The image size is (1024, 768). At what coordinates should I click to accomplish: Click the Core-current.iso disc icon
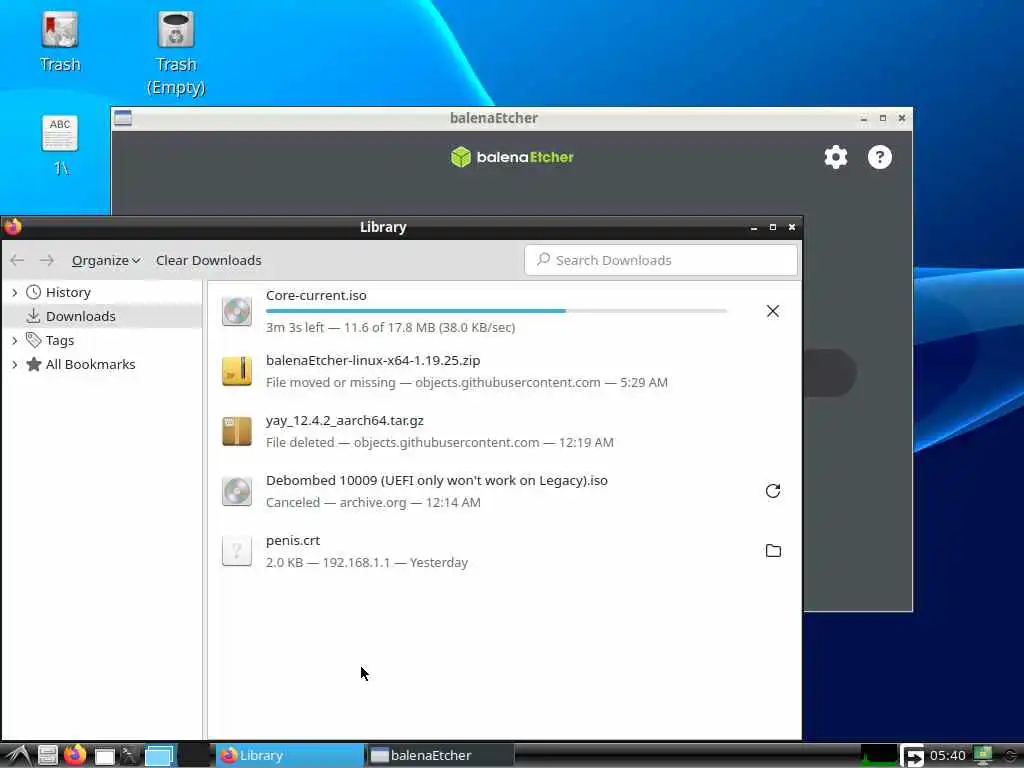(x=236, y=312)
